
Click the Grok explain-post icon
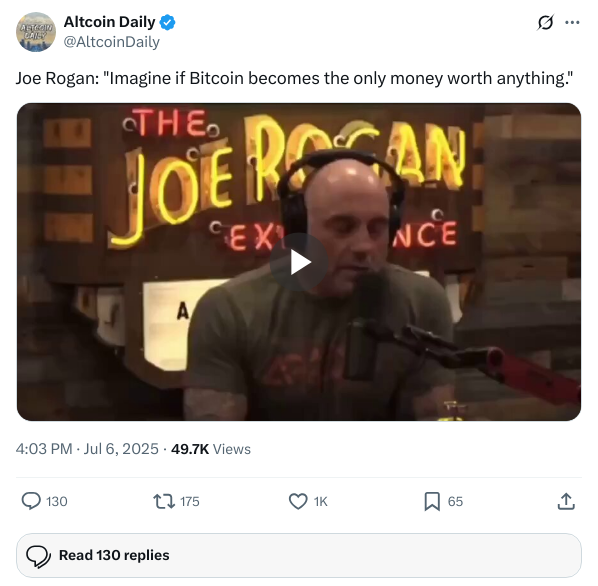545,22
